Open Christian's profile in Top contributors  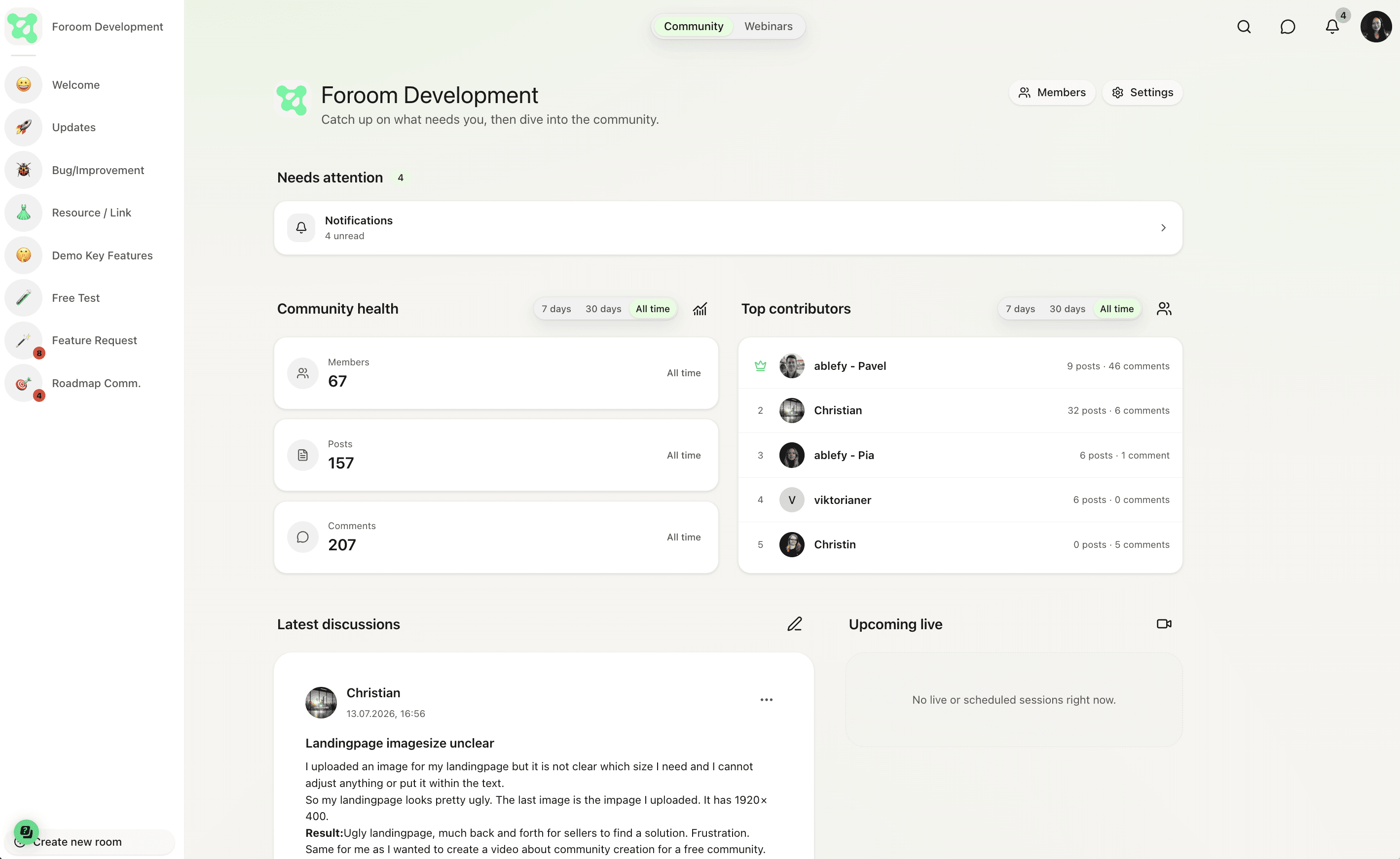point(960,411)
